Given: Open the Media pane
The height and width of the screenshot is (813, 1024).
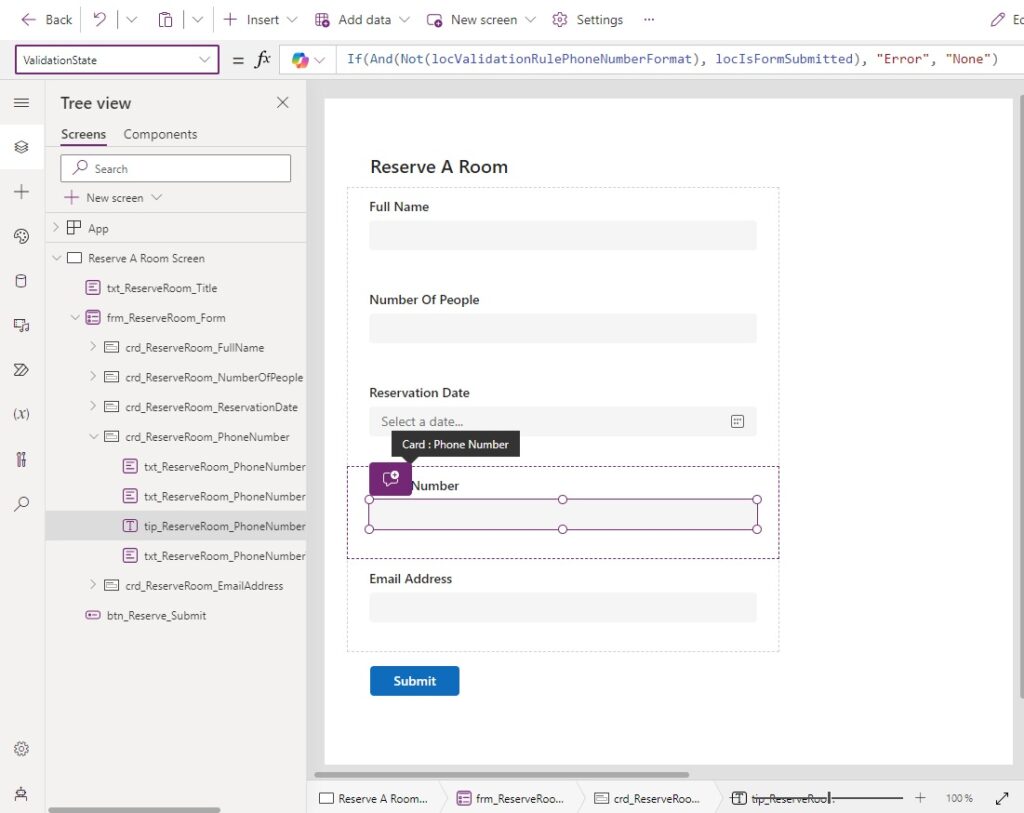Looking at the screenshot, I should click(21, 325).
